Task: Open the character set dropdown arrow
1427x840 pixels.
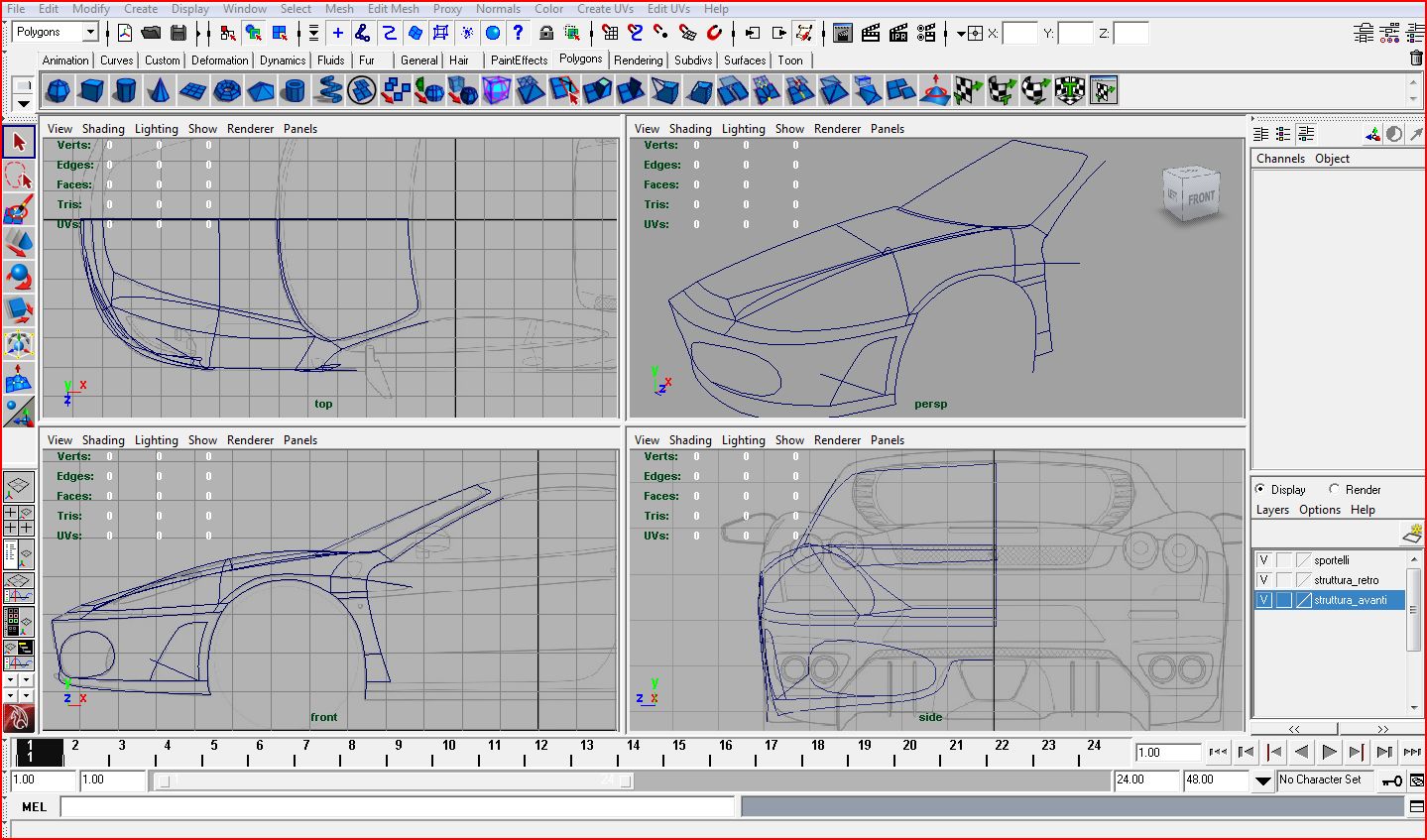Action: [1262, 780]
